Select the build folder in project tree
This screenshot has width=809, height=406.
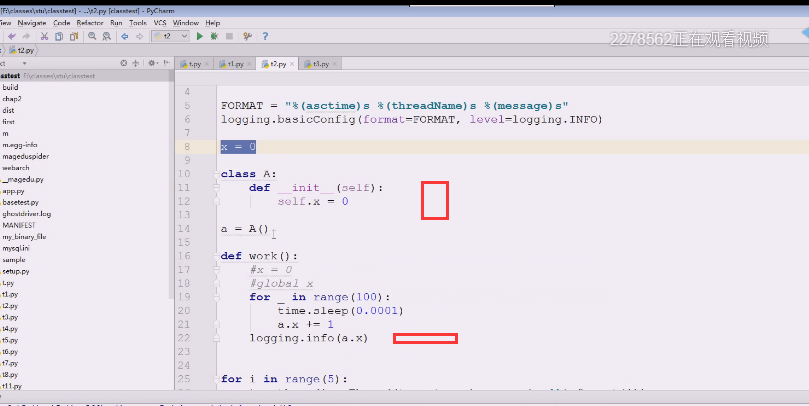(x=10, y=88)
